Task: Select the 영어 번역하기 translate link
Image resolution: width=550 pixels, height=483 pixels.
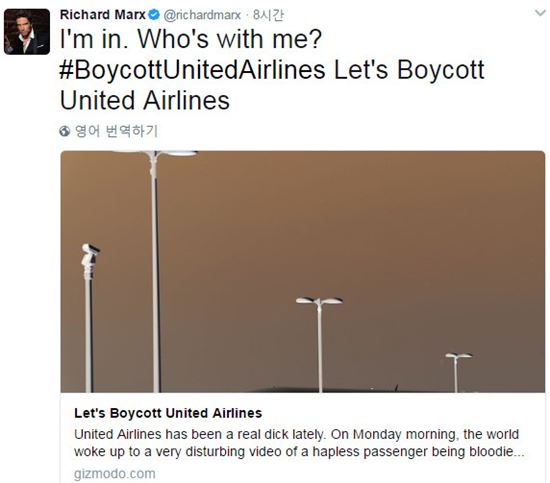Action: tap(116, 131)
